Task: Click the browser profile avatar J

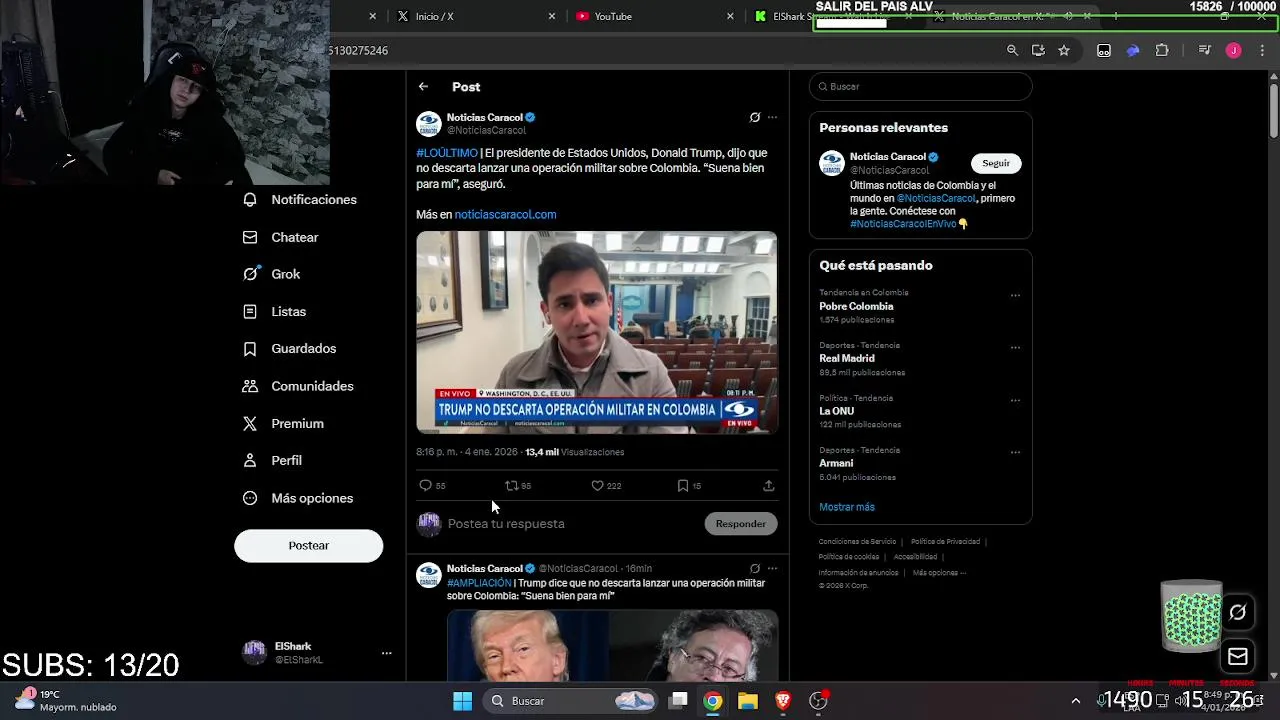Action: pyautogui.click(x=1233, y=50)
